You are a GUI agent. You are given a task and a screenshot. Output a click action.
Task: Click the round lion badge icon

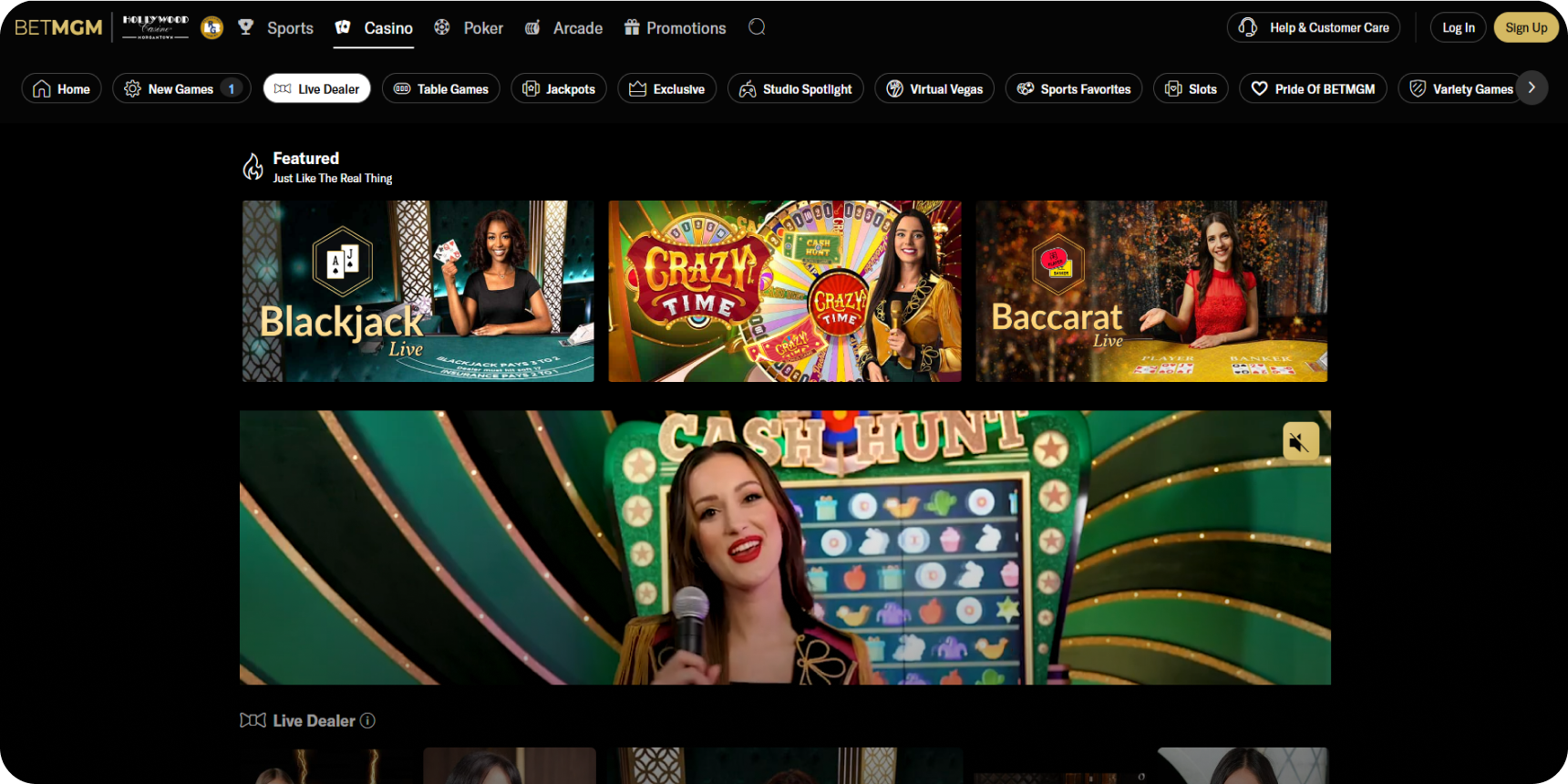tap(211, 27)
